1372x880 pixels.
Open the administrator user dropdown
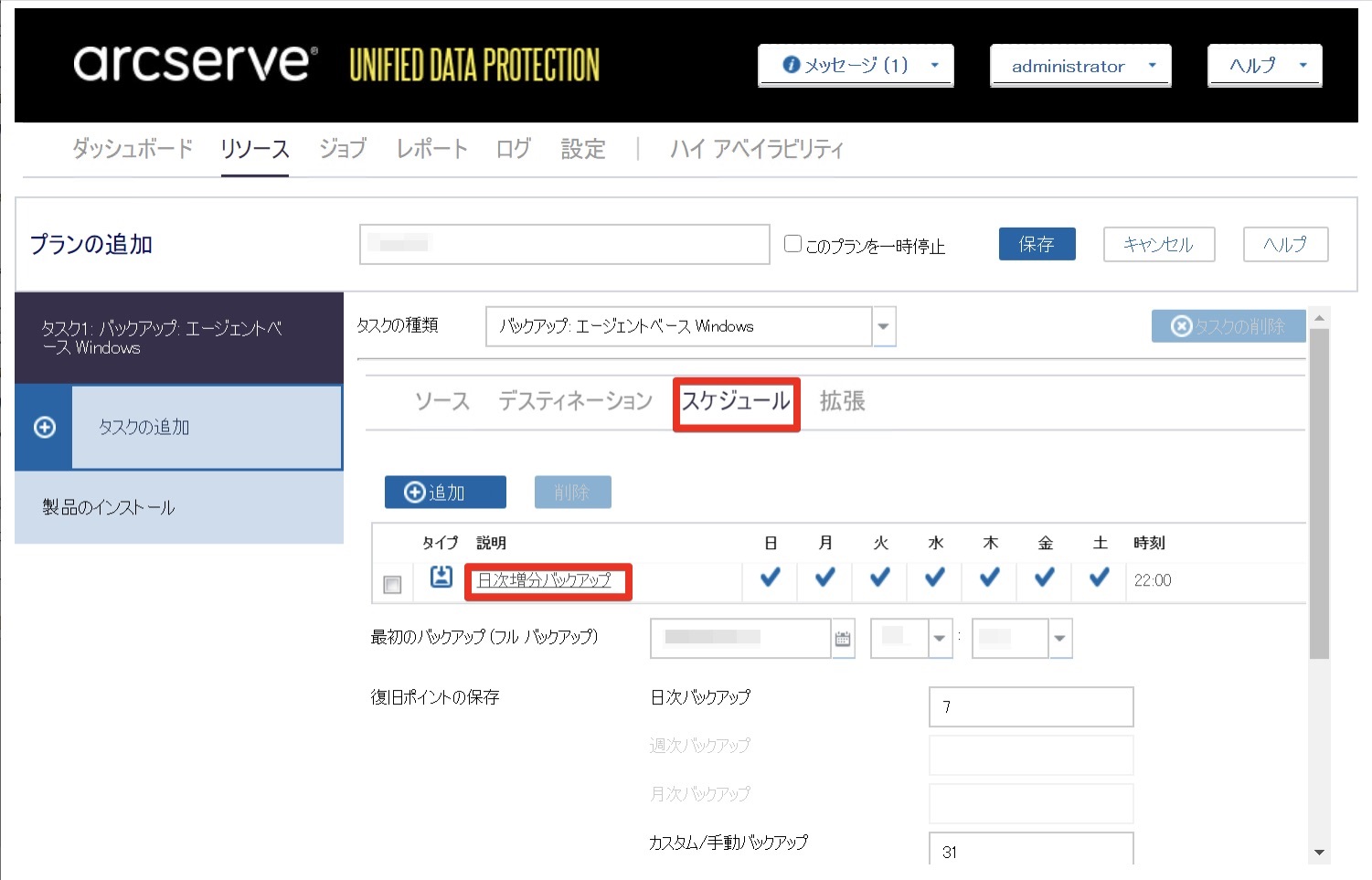[1080, 65]
